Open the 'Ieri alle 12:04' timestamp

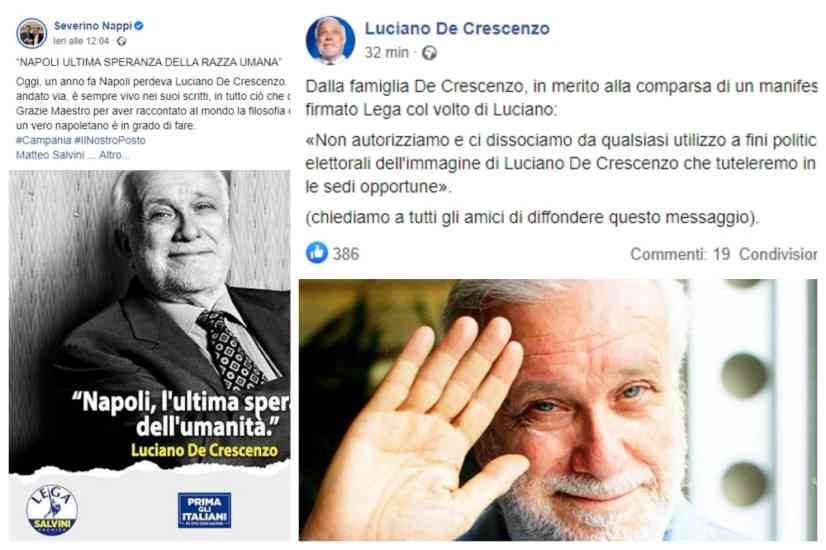(81, 41)
